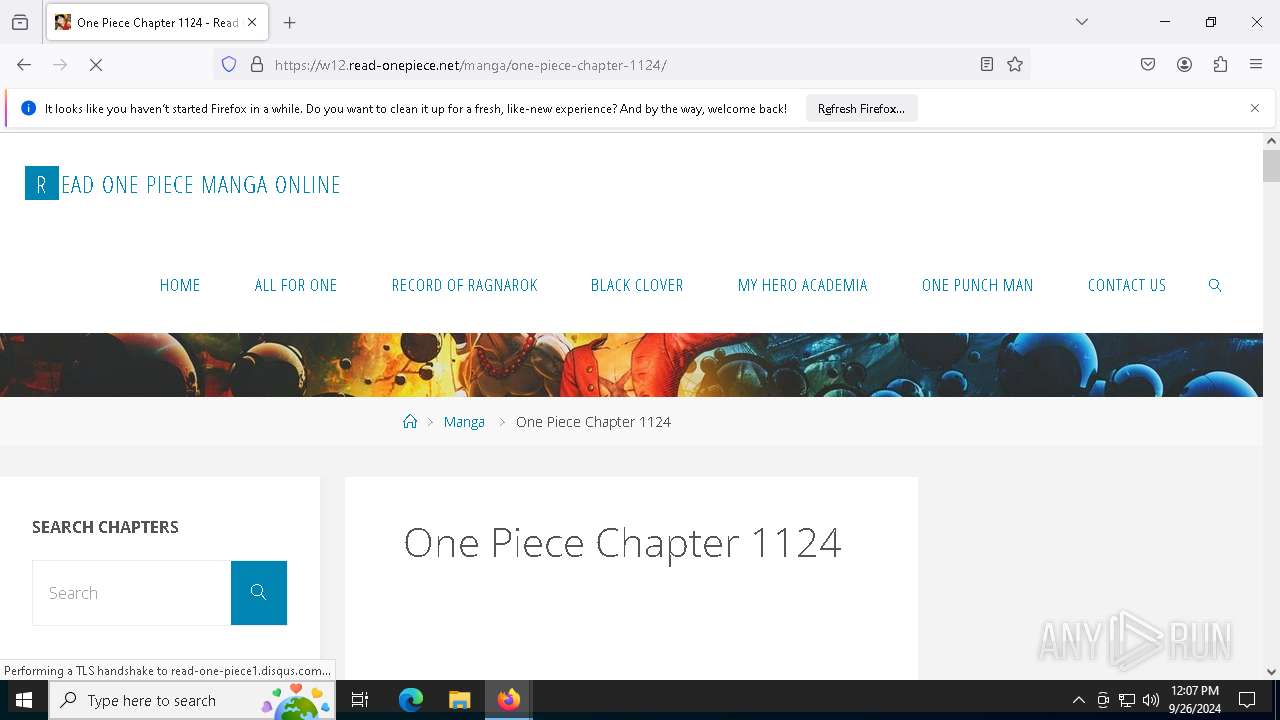This screenshot has height=720, width=1280.
Task: Open Firefox View tab list icon
Action: click(x=20, y=22)
